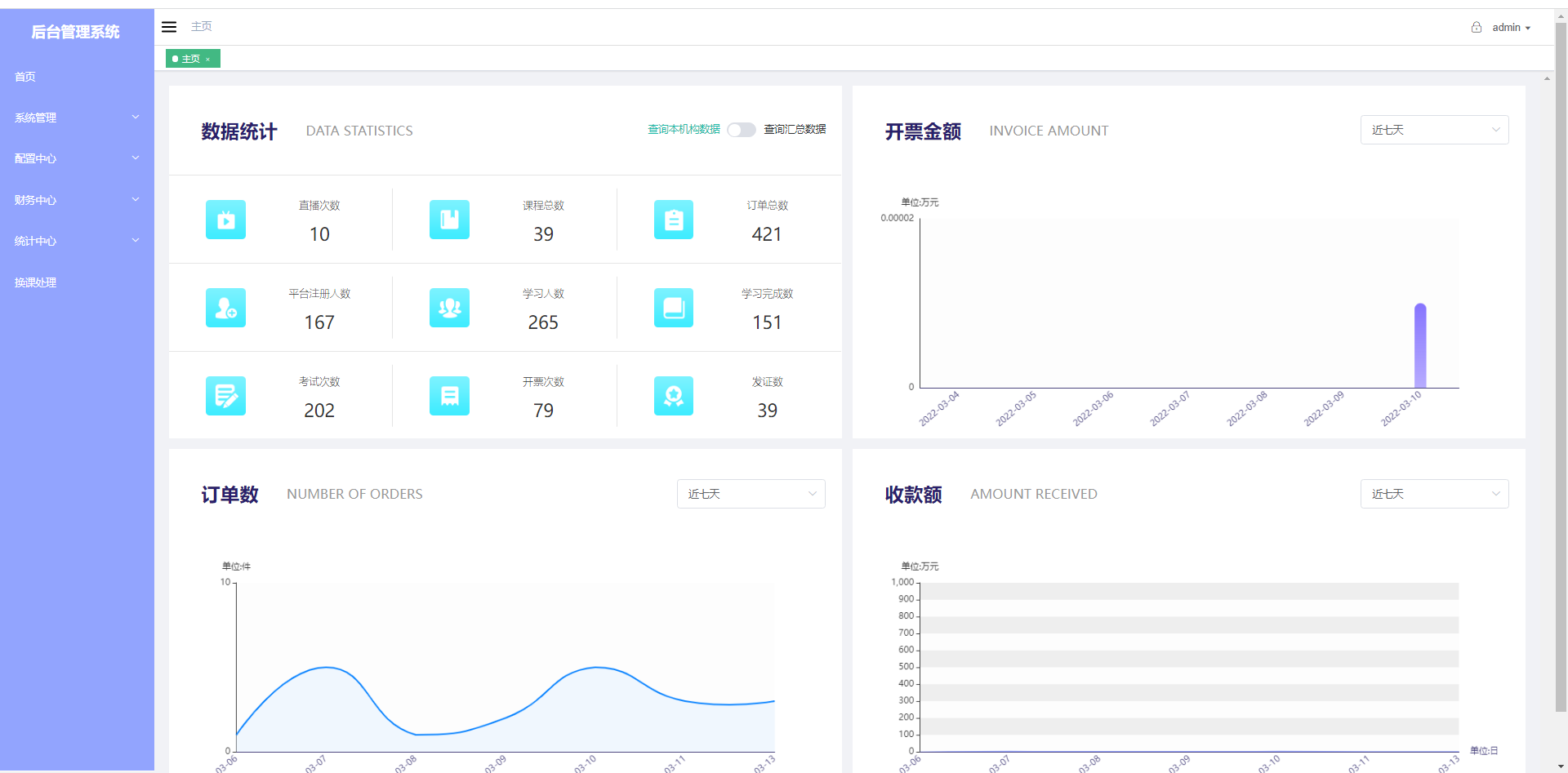Open the 订单数 近七天 dropdown
This screenshot has width=1568, height=773.
coord(751,494)
